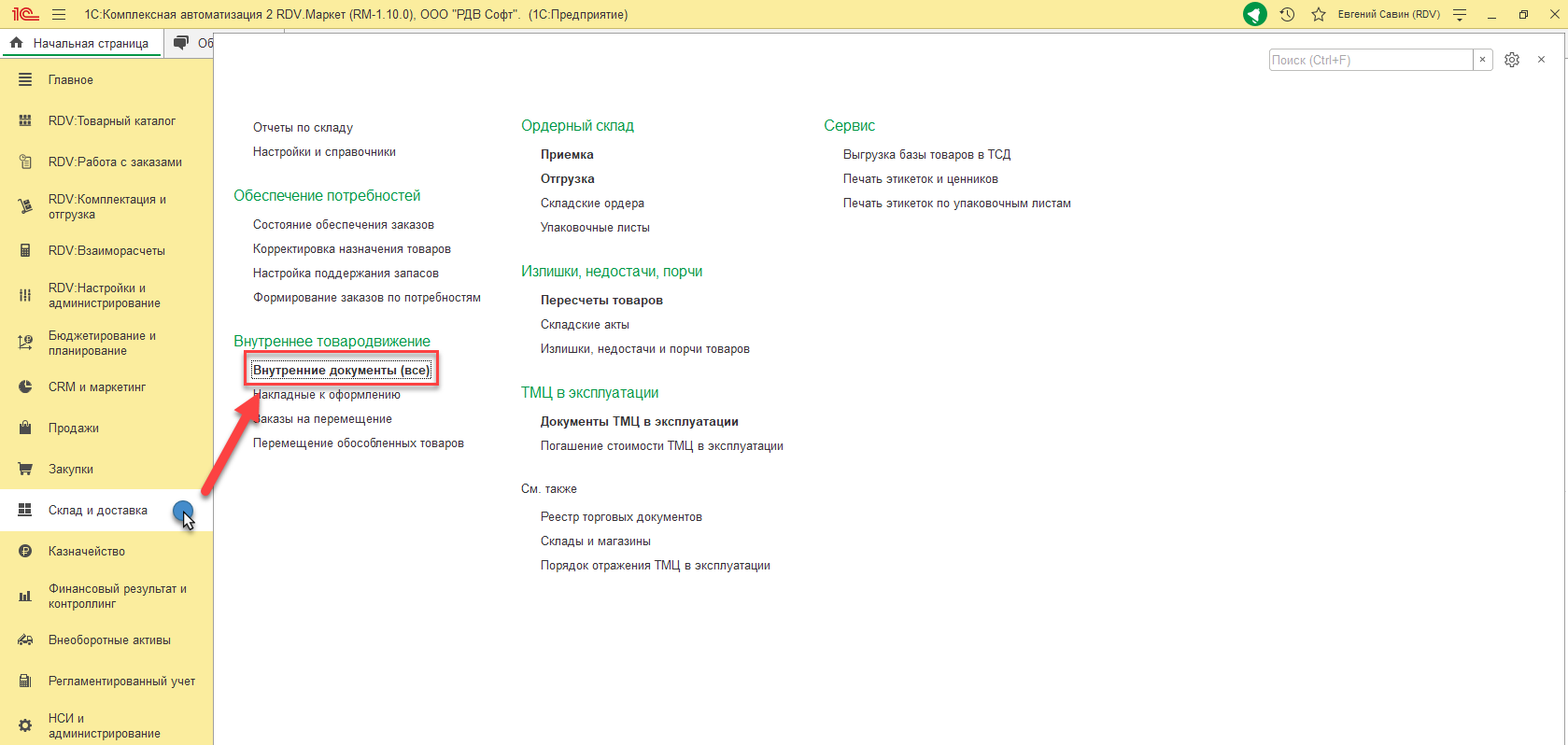The height and width of the screenshot is (745, 1568).
Task: Select the Склад и доставка section
Action: click(106, 511)
